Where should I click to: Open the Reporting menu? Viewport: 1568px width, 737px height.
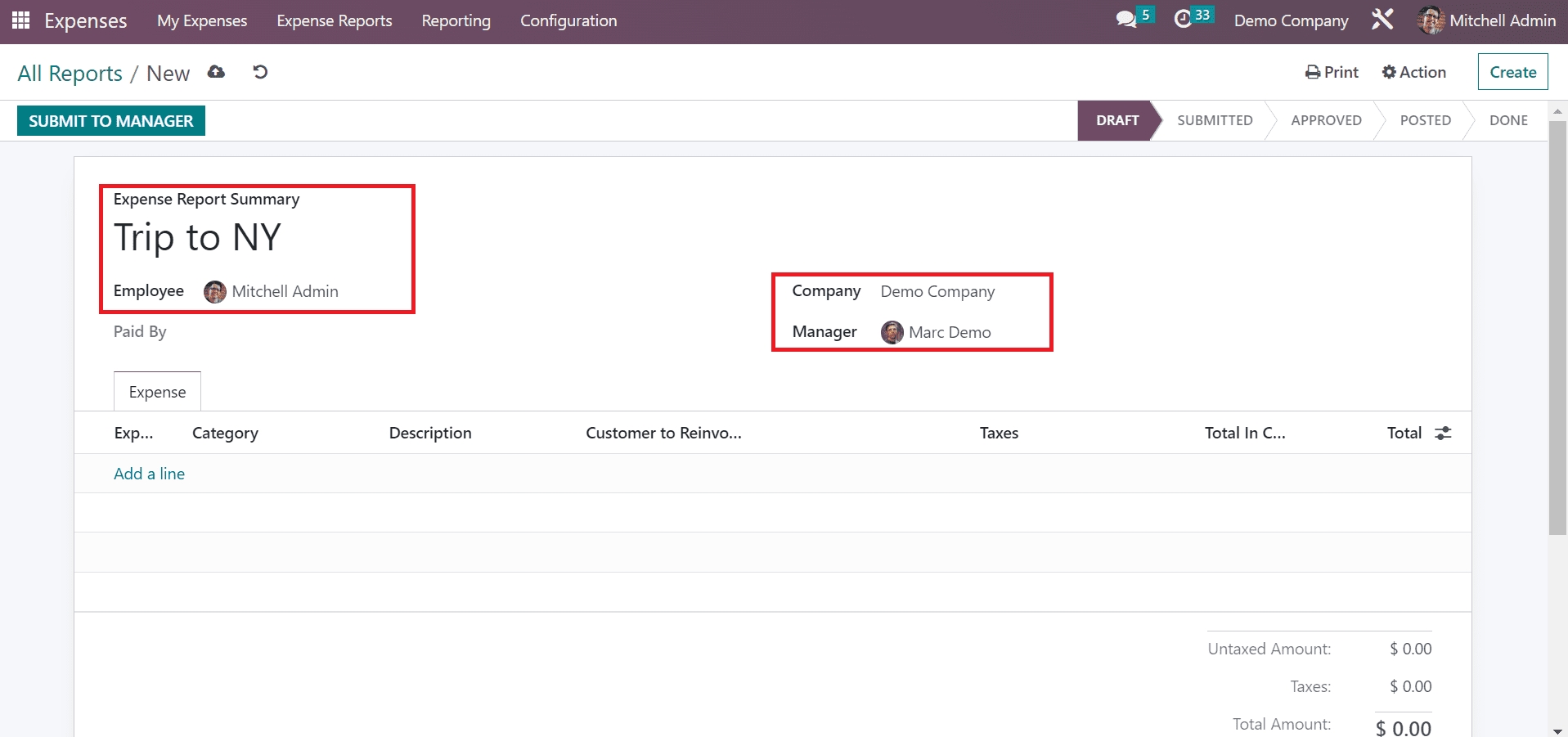point(456,20)
